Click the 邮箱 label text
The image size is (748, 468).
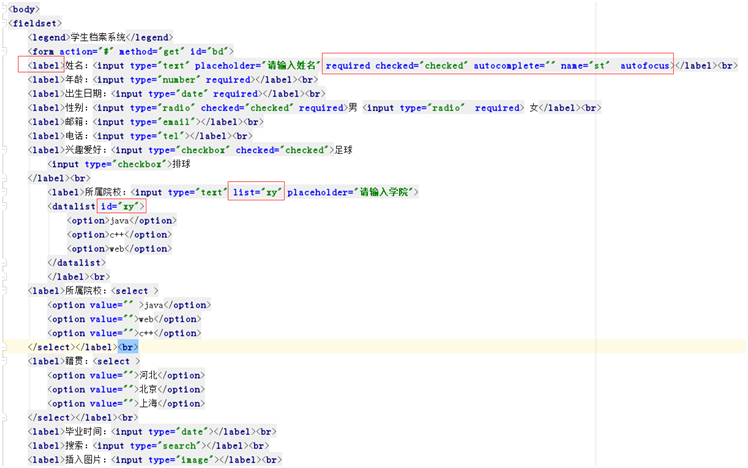point(74,122)
